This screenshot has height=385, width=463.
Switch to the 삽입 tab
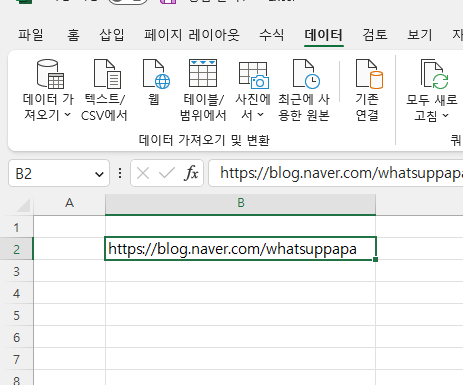tap(112, 35)
